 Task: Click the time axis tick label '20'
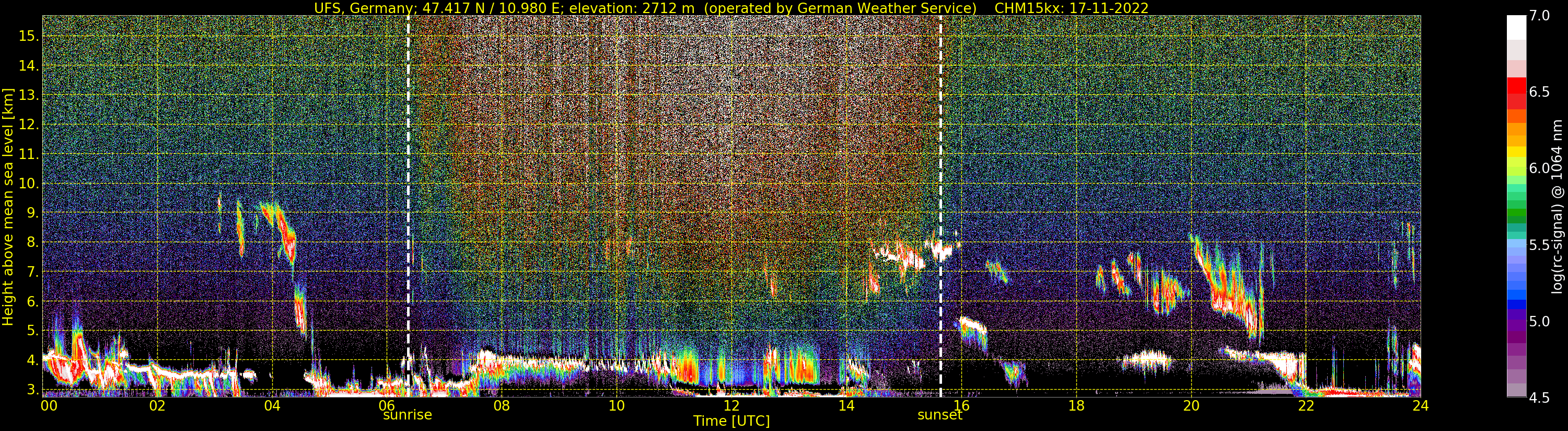pos(1191,405)
